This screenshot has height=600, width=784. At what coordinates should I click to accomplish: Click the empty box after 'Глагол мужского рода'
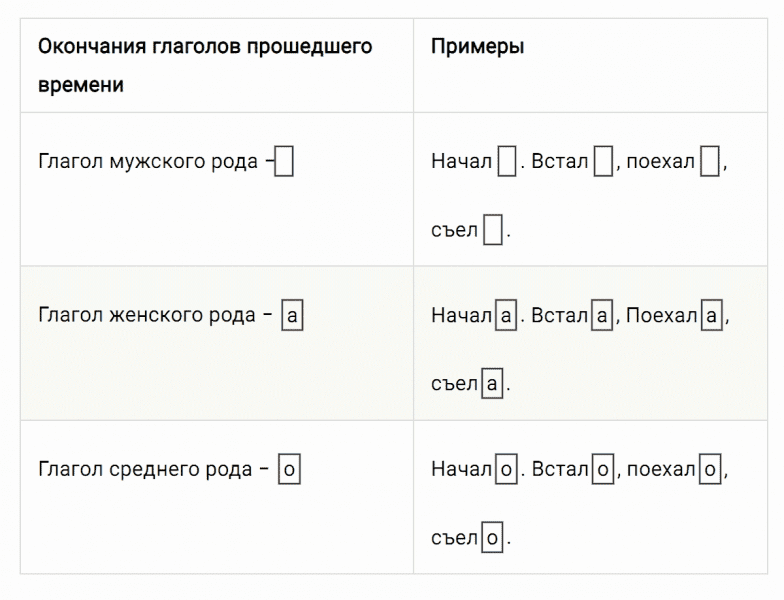point(284,162)
